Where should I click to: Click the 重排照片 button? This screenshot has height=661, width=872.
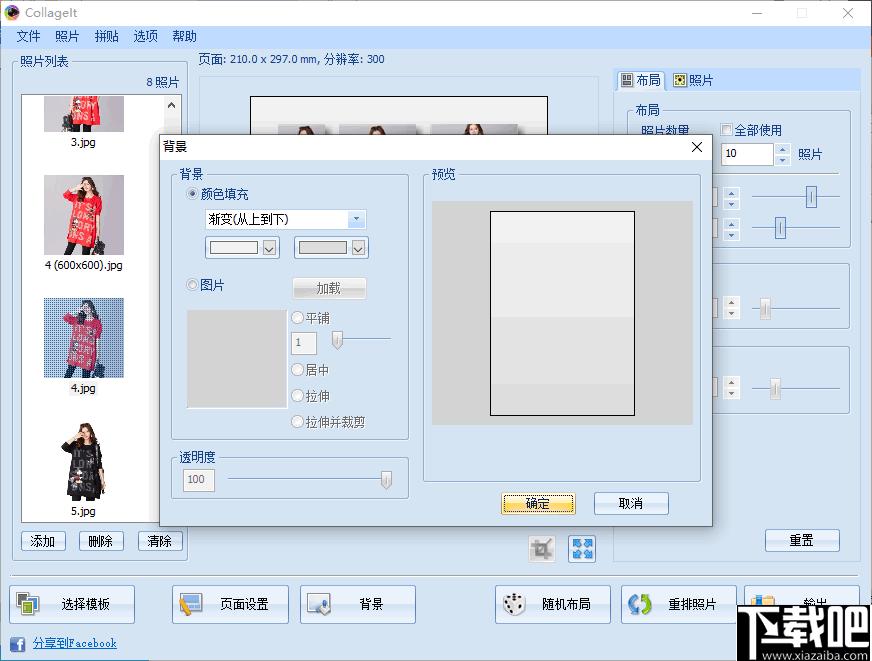click(x=678, y=604)
